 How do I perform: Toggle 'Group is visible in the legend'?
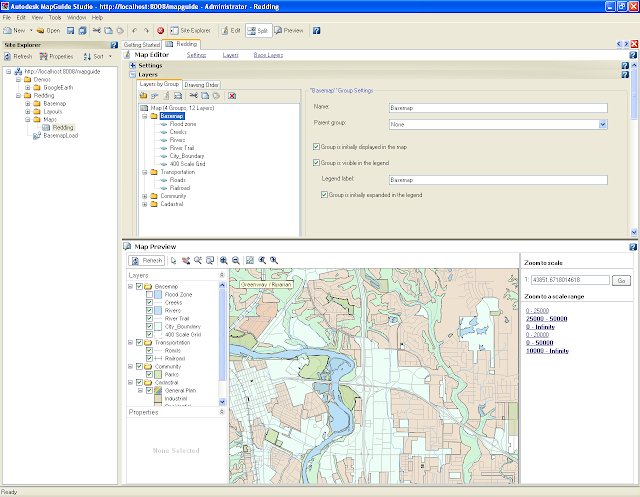tap(316, 163)
